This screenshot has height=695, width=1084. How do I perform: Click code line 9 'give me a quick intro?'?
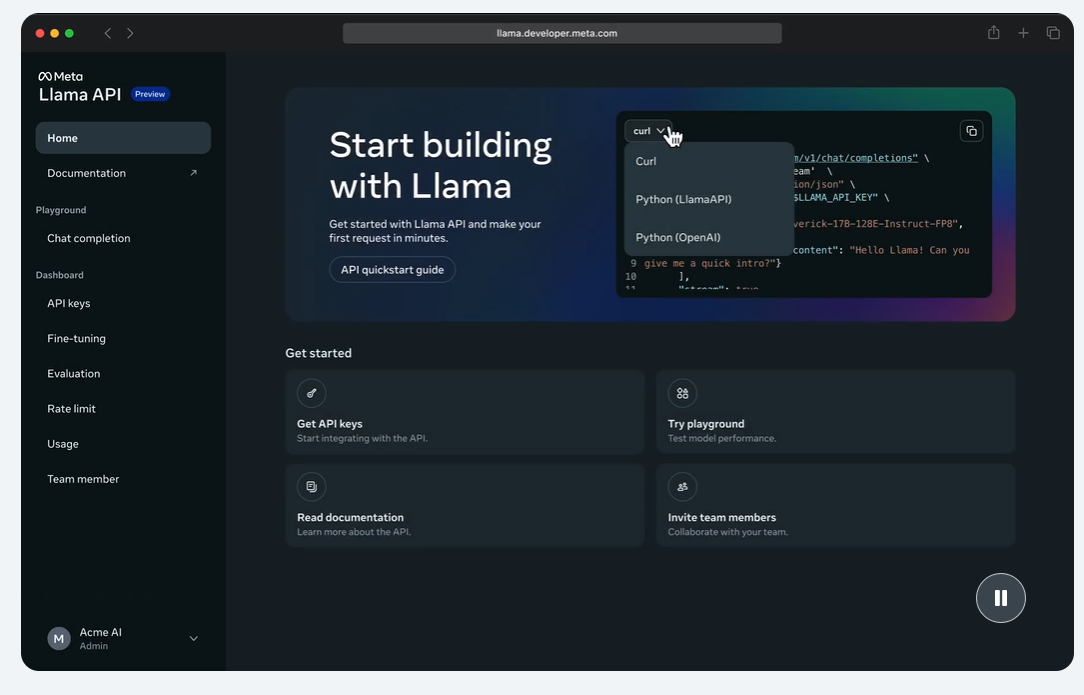click(712, 263)
